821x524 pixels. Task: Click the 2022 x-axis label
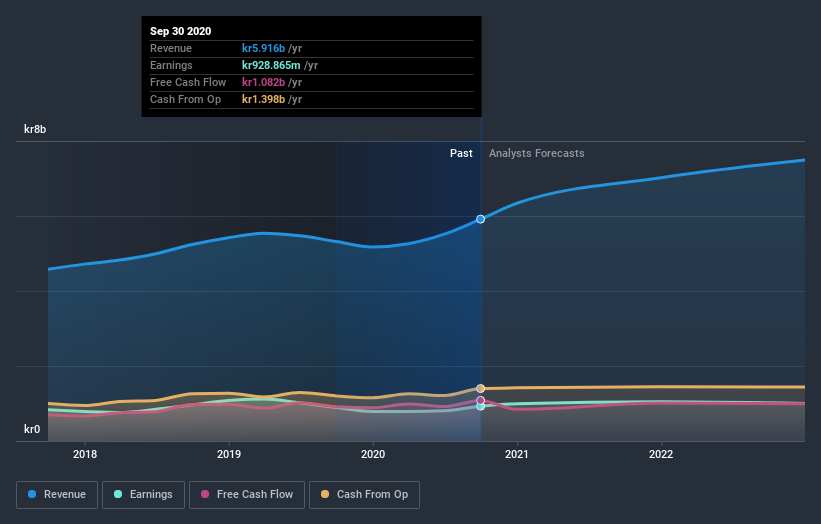pos(661,454)
